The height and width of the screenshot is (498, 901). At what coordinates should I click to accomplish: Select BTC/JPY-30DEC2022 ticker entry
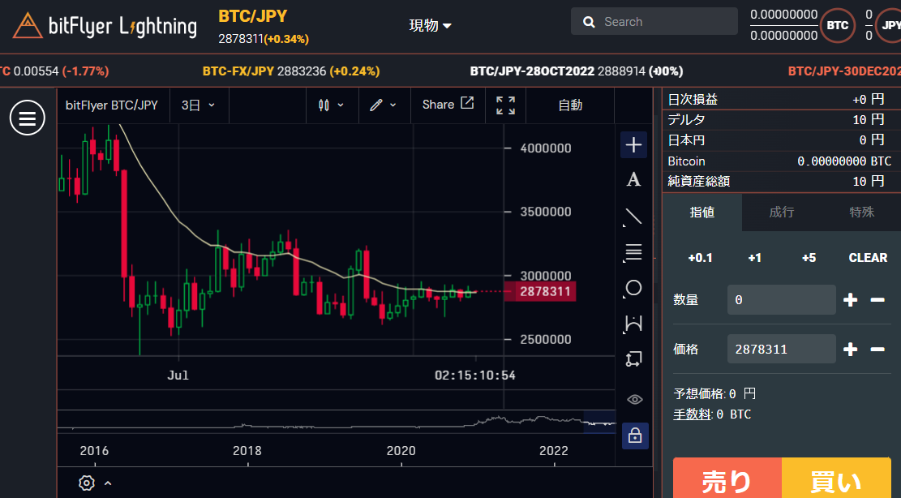[844, 71]
